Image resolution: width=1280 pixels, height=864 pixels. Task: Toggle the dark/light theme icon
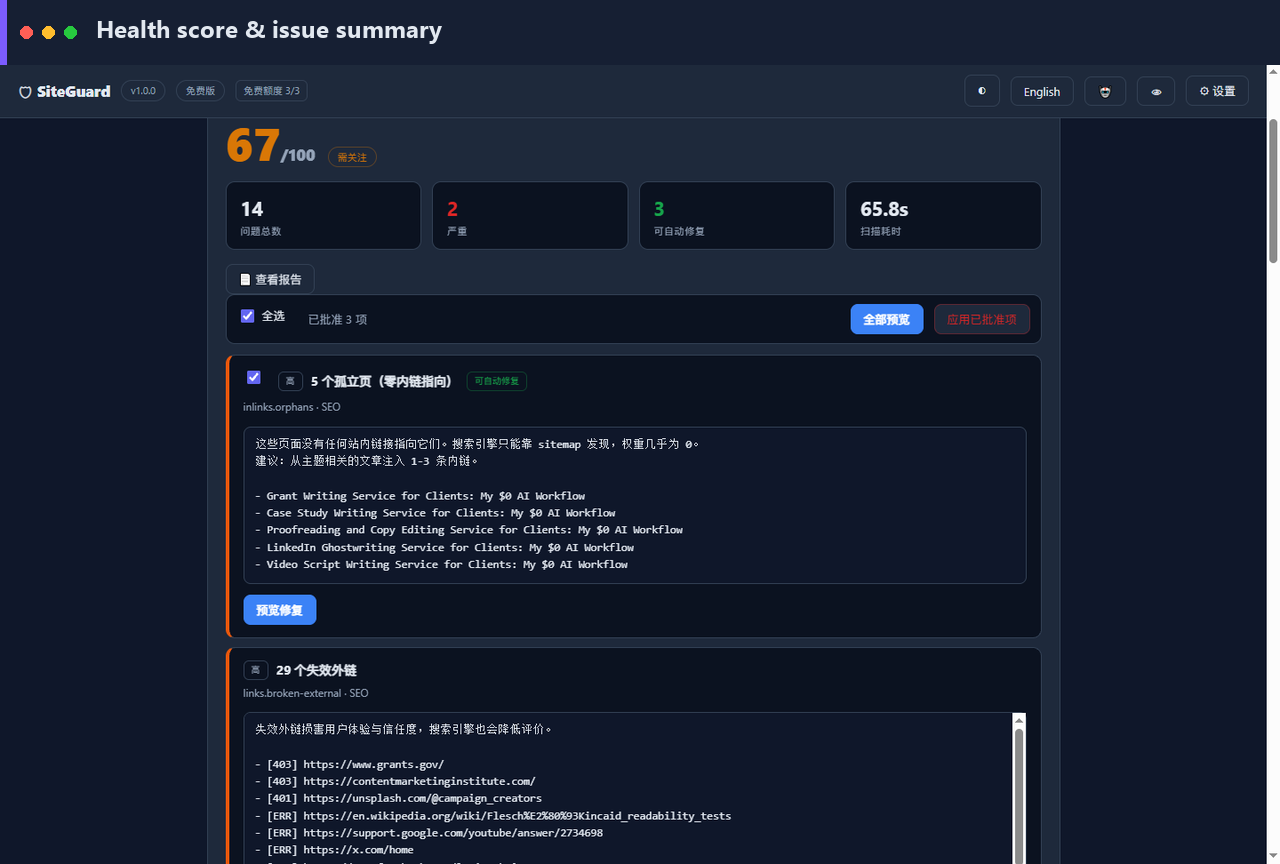coord(982,91)
